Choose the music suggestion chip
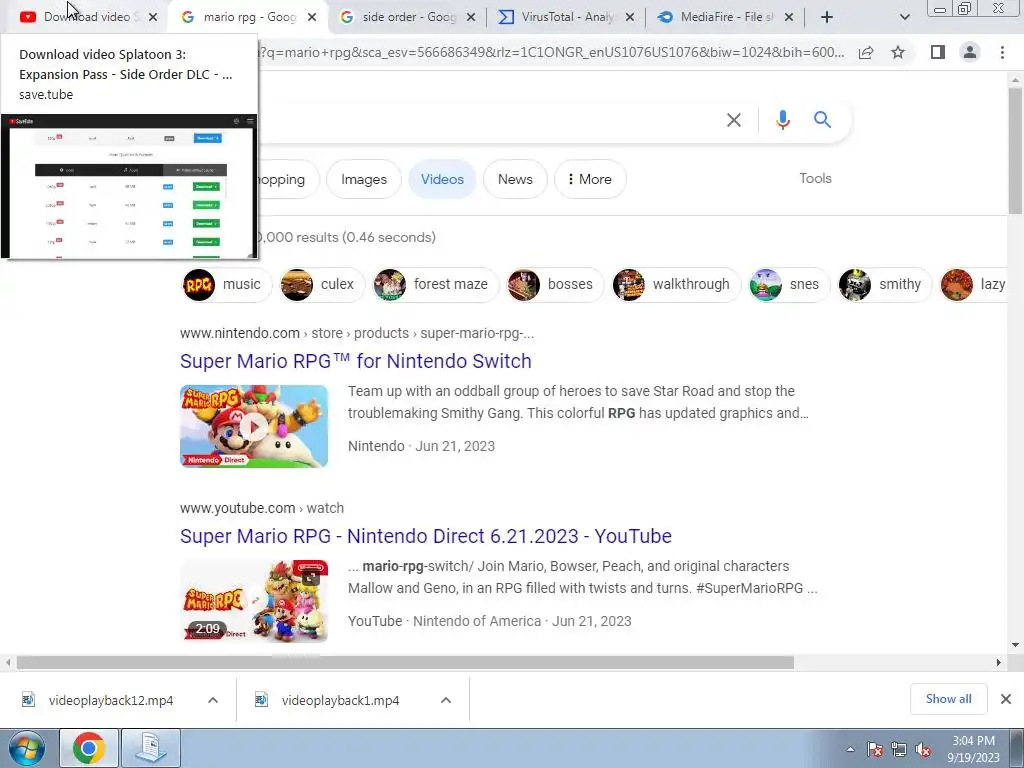1024x768 pixels. click(227, 285)
